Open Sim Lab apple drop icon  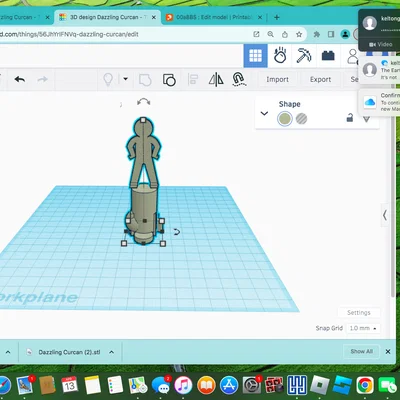[x=280, y=55]
